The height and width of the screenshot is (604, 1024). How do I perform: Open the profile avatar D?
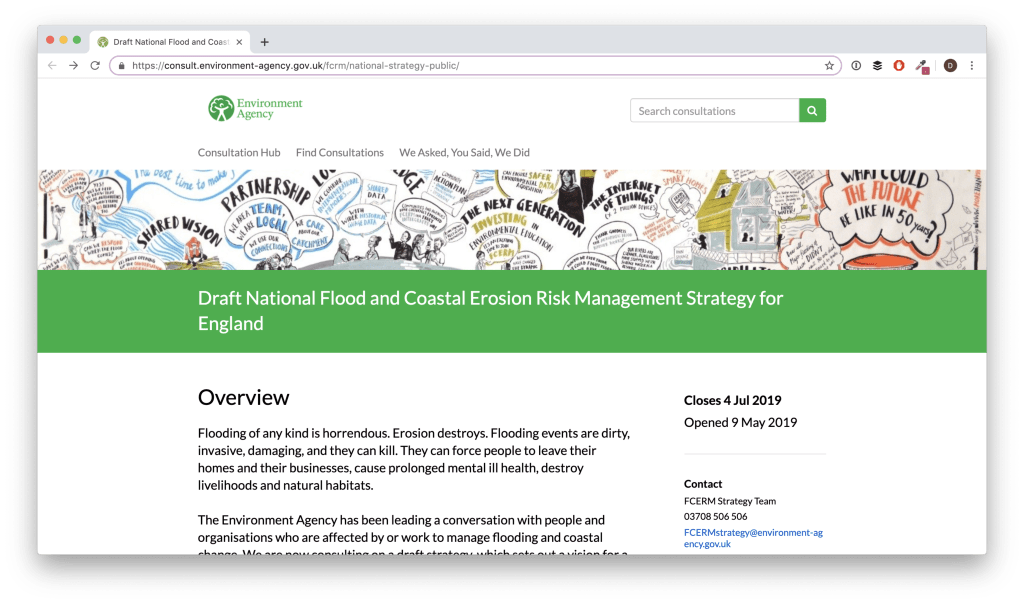point(950,65)
